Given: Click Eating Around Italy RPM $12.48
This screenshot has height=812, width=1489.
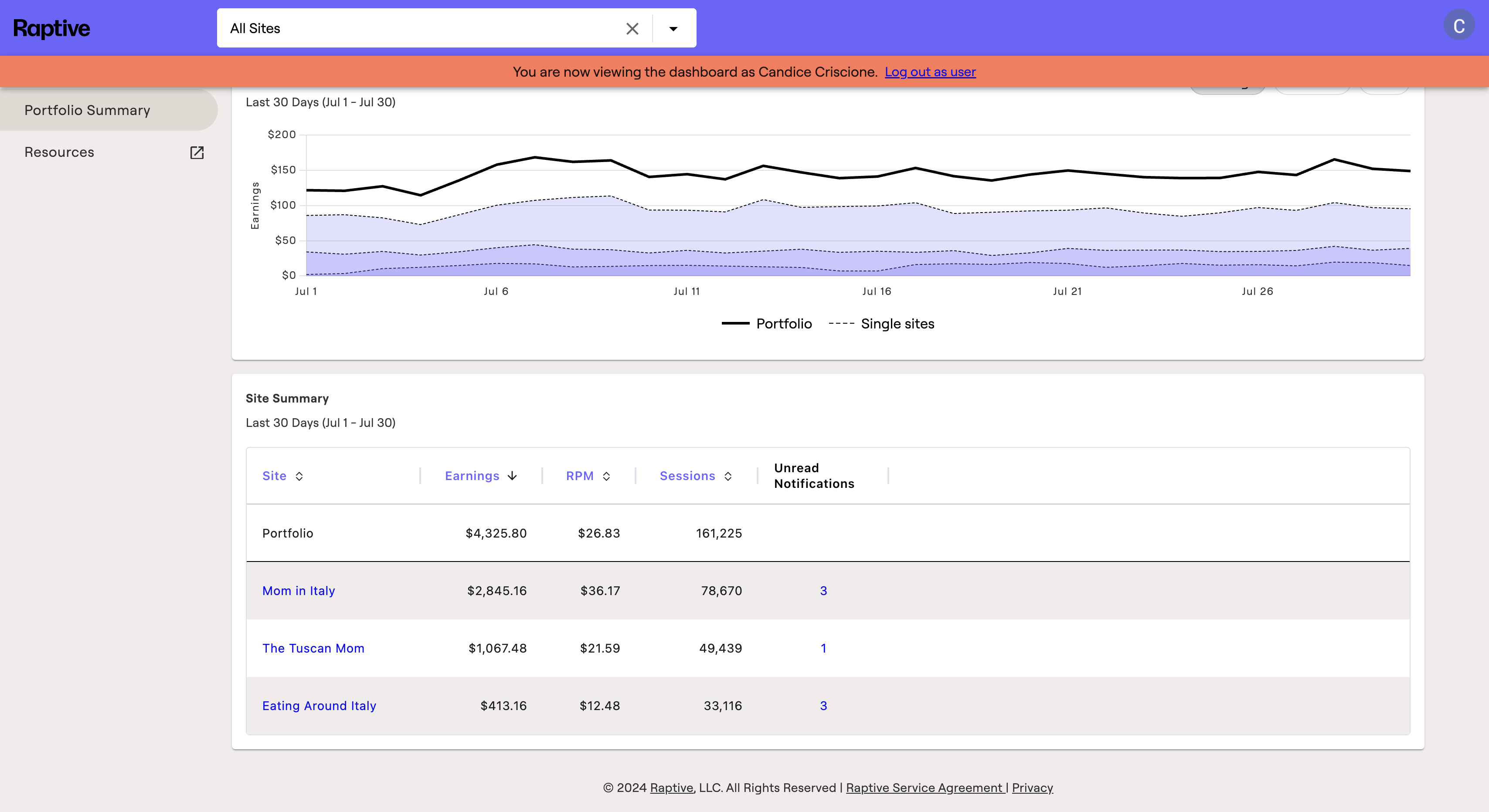Looking at the screenshot, I should (x=599, y=706).
